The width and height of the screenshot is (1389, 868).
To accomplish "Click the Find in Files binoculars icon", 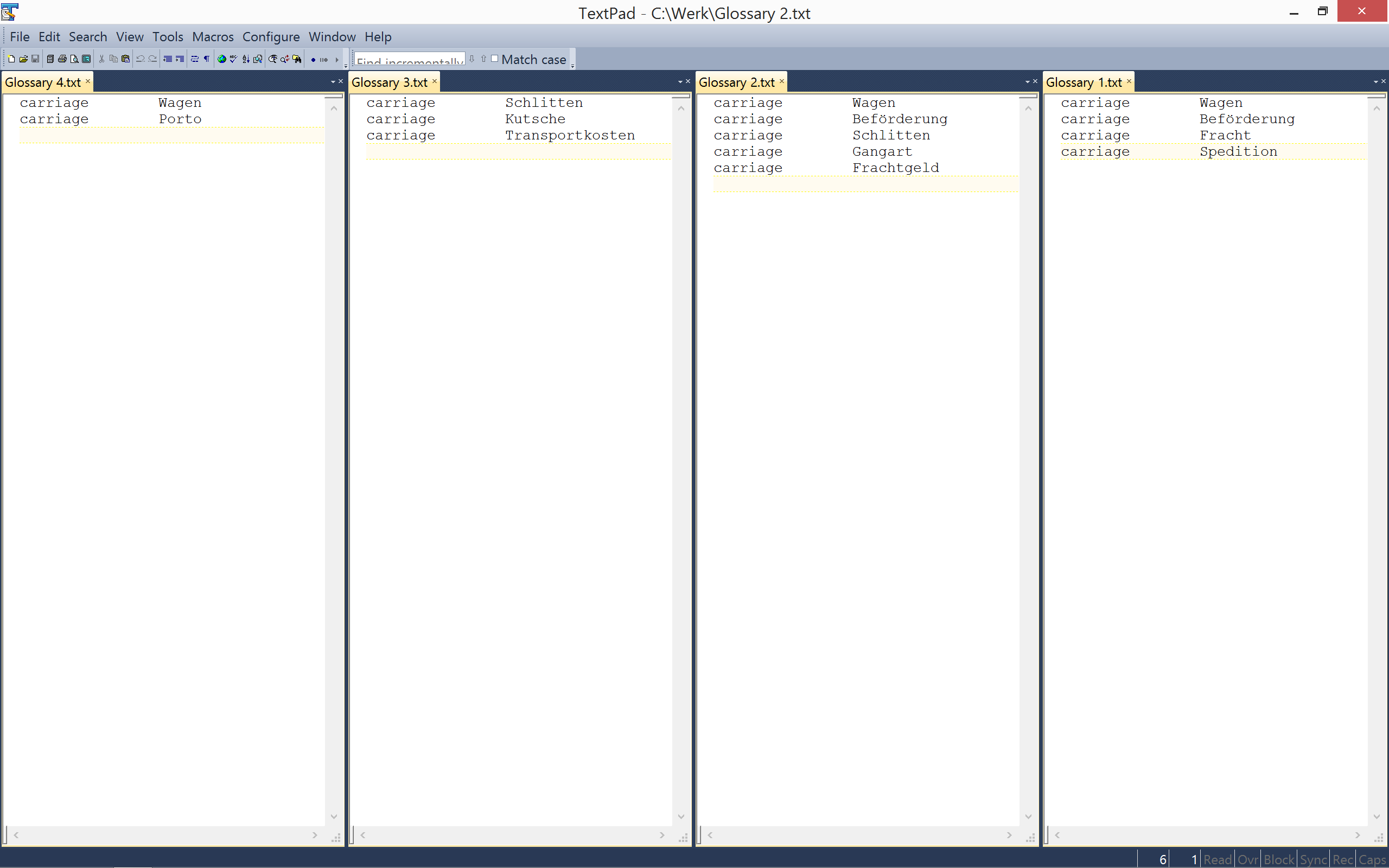I will (x=297, y=59).
